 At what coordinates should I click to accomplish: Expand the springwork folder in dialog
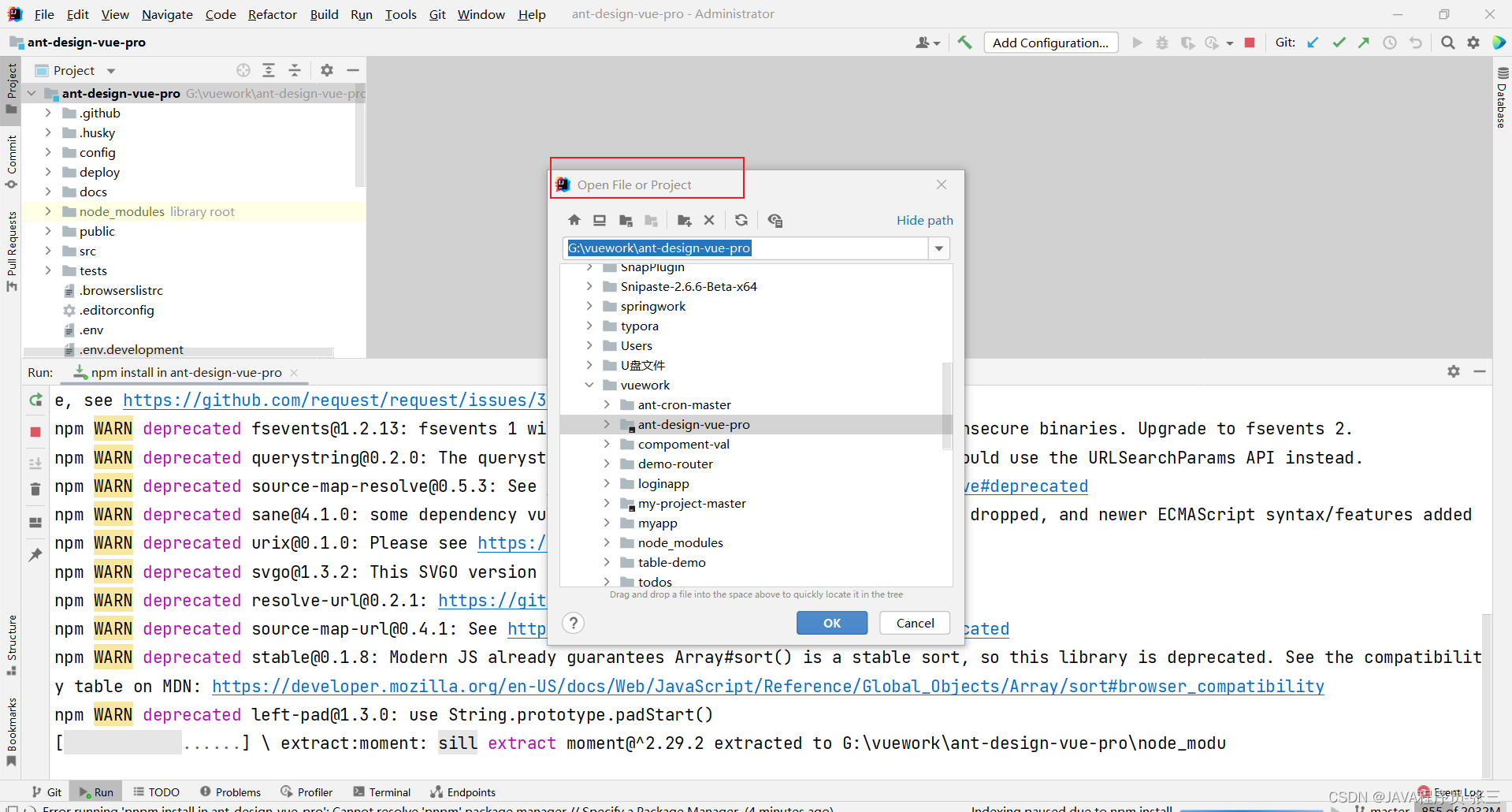coord(589,306)
